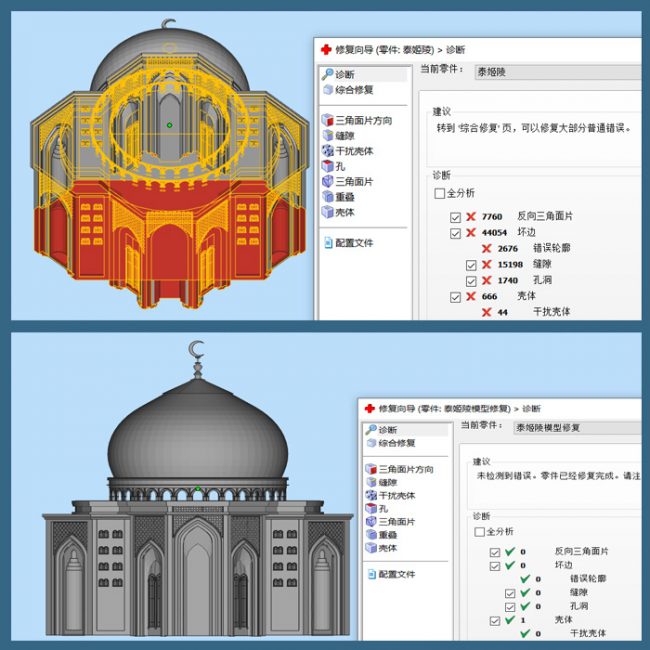This screenshot has height=650, width=650.
Task: Choose 干扰壳体 in the upper wizard sidebar
Action: tap(357, 151)
